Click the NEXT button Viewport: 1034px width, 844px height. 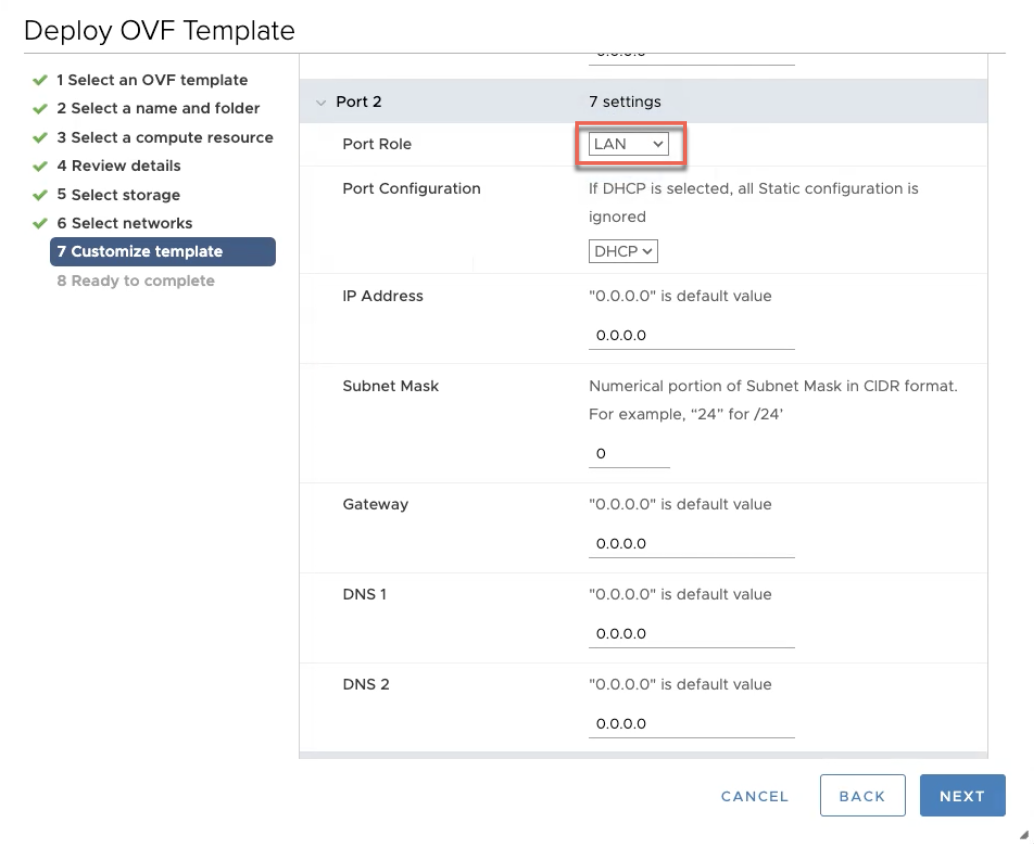click(962, 796)
